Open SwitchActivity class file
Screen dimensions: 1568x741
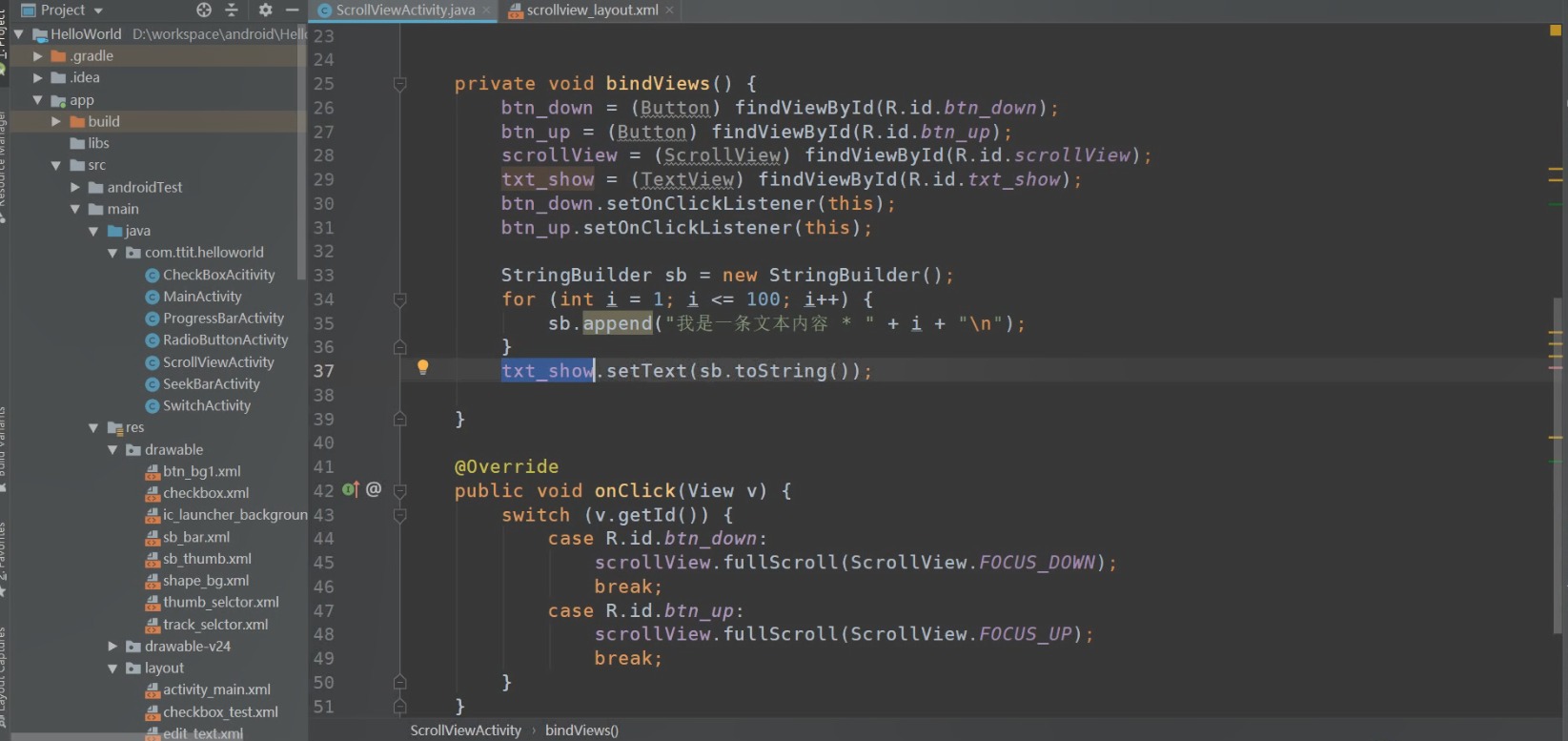pos(207,406)
